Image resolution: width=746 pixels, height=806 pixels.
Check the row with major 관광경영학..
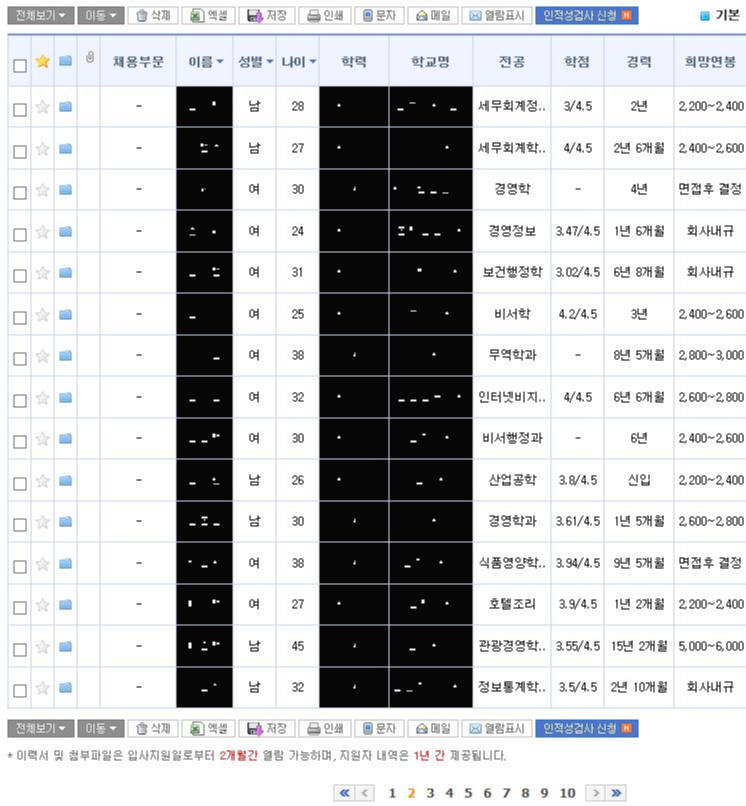coord(20,649)
